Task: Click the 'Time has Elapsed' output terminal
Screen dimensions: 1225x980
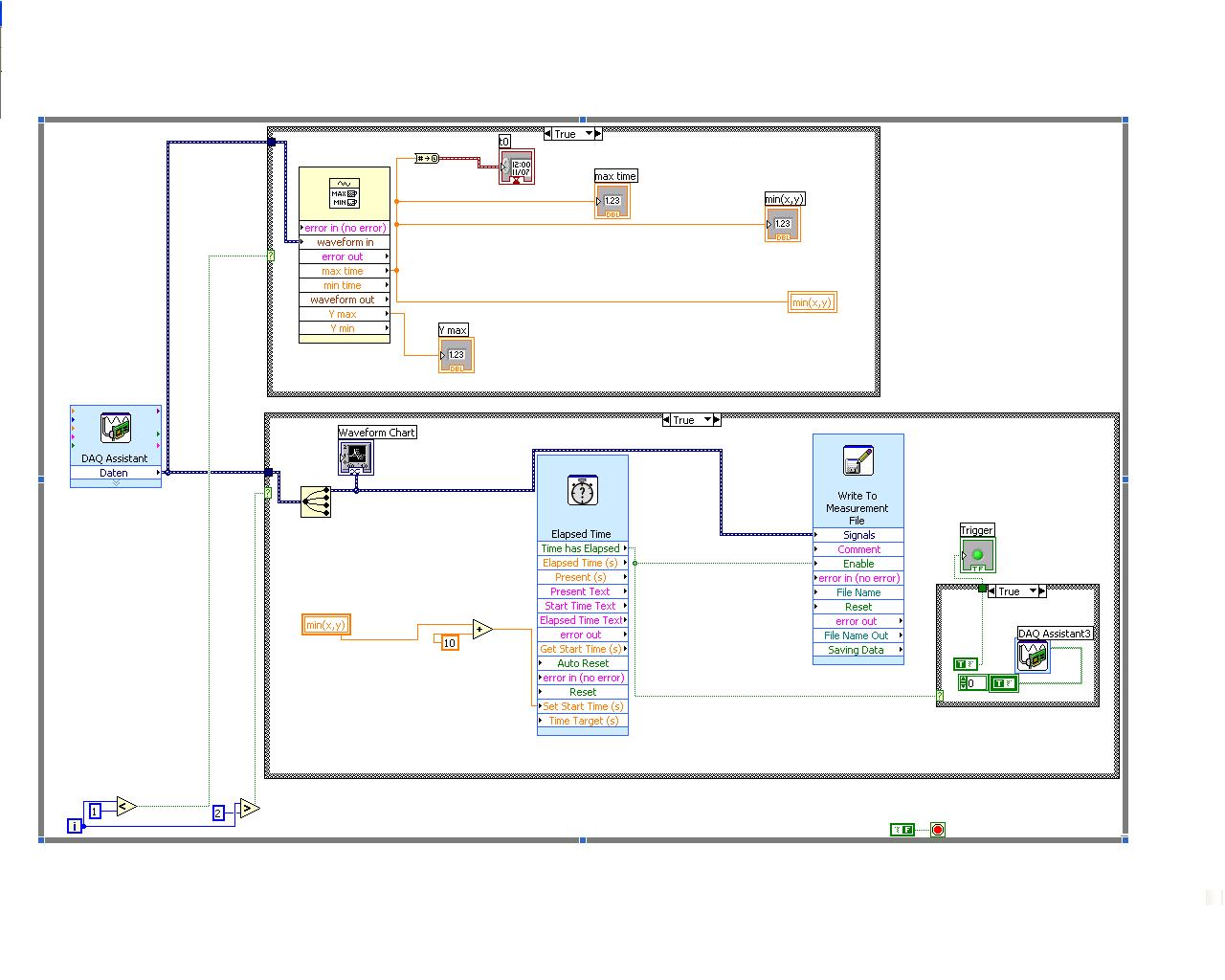Action: tap(583, 548)
